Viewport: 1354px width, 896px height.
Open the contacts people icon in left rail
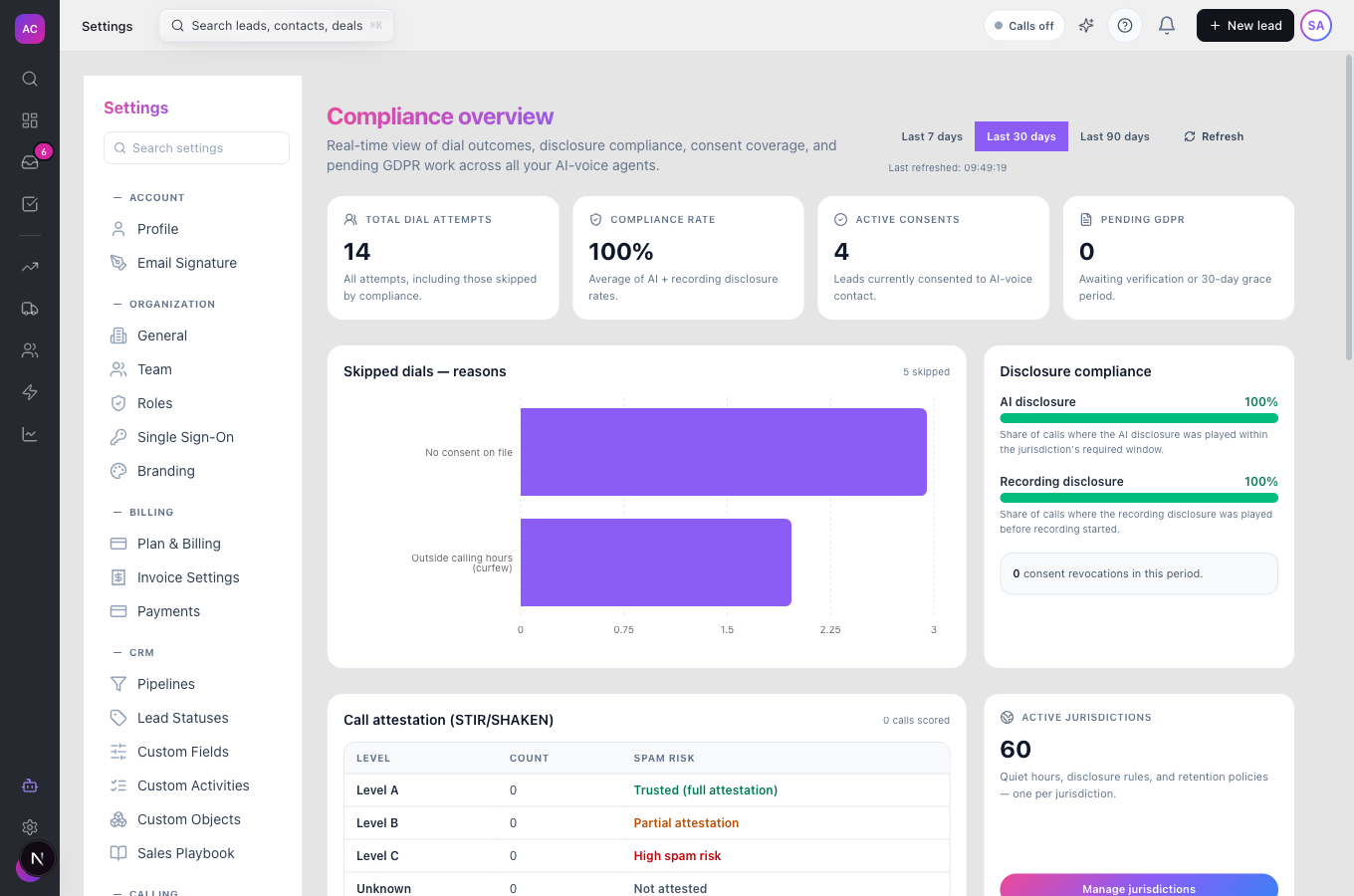(x=30, y=350)
